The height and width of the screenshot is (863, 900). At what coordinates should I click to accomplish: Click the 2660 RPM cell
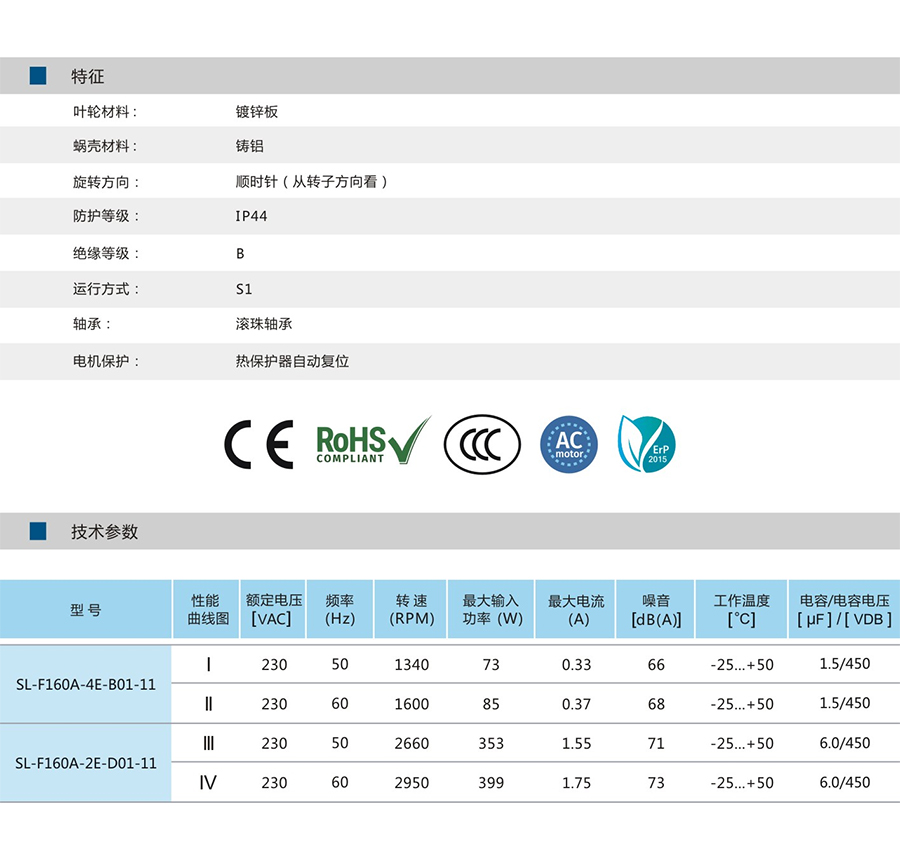tap(412, 744)
